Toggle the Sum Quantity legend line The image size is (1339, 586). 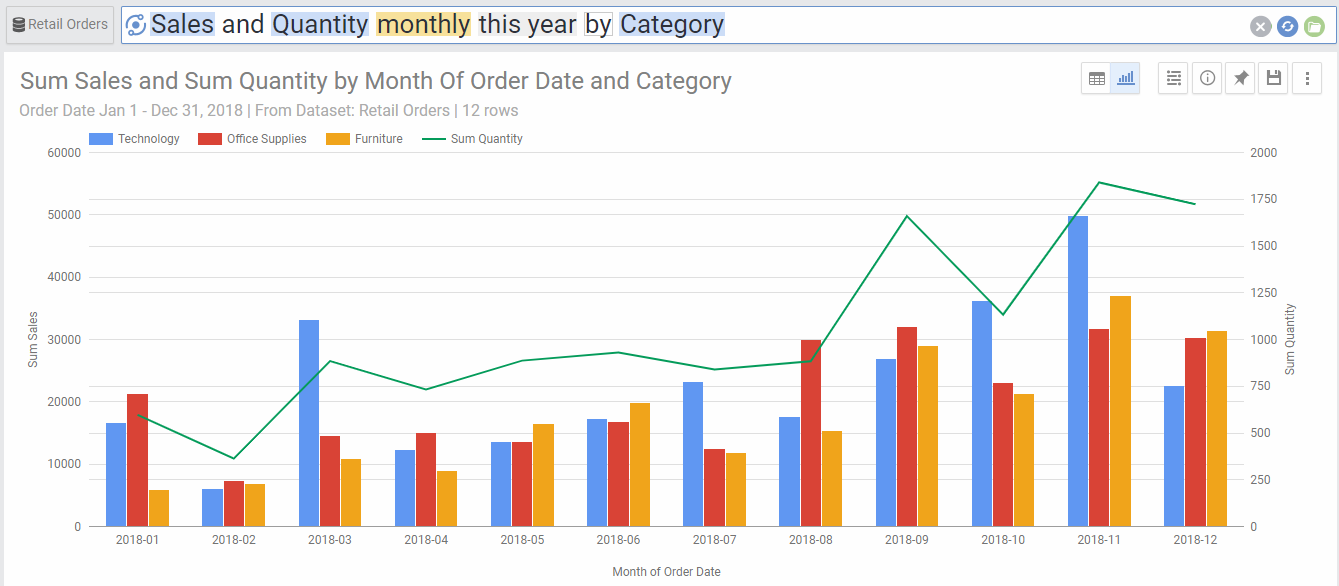[472, 139]
